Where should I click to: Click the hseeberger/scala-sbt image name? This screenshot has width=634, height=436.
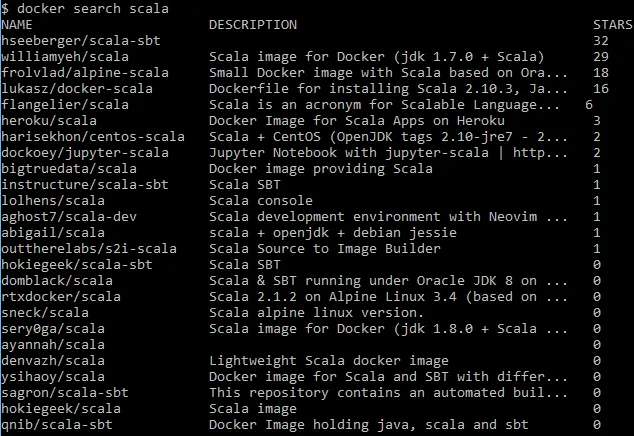[x=81, y=41]
